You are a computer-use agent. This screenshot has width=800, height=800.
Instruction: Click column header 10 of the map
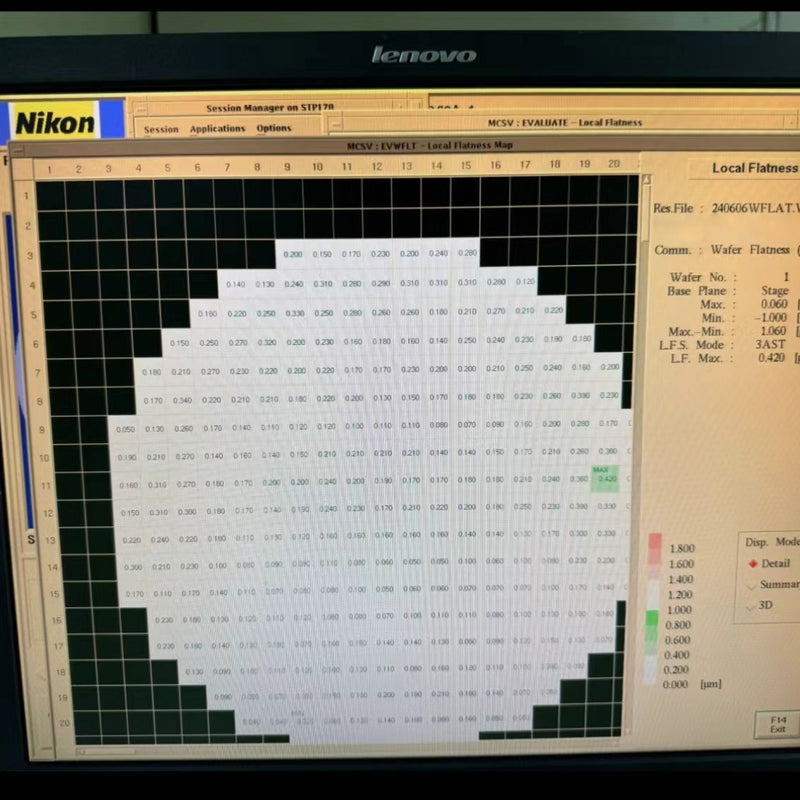pos(317,165)
